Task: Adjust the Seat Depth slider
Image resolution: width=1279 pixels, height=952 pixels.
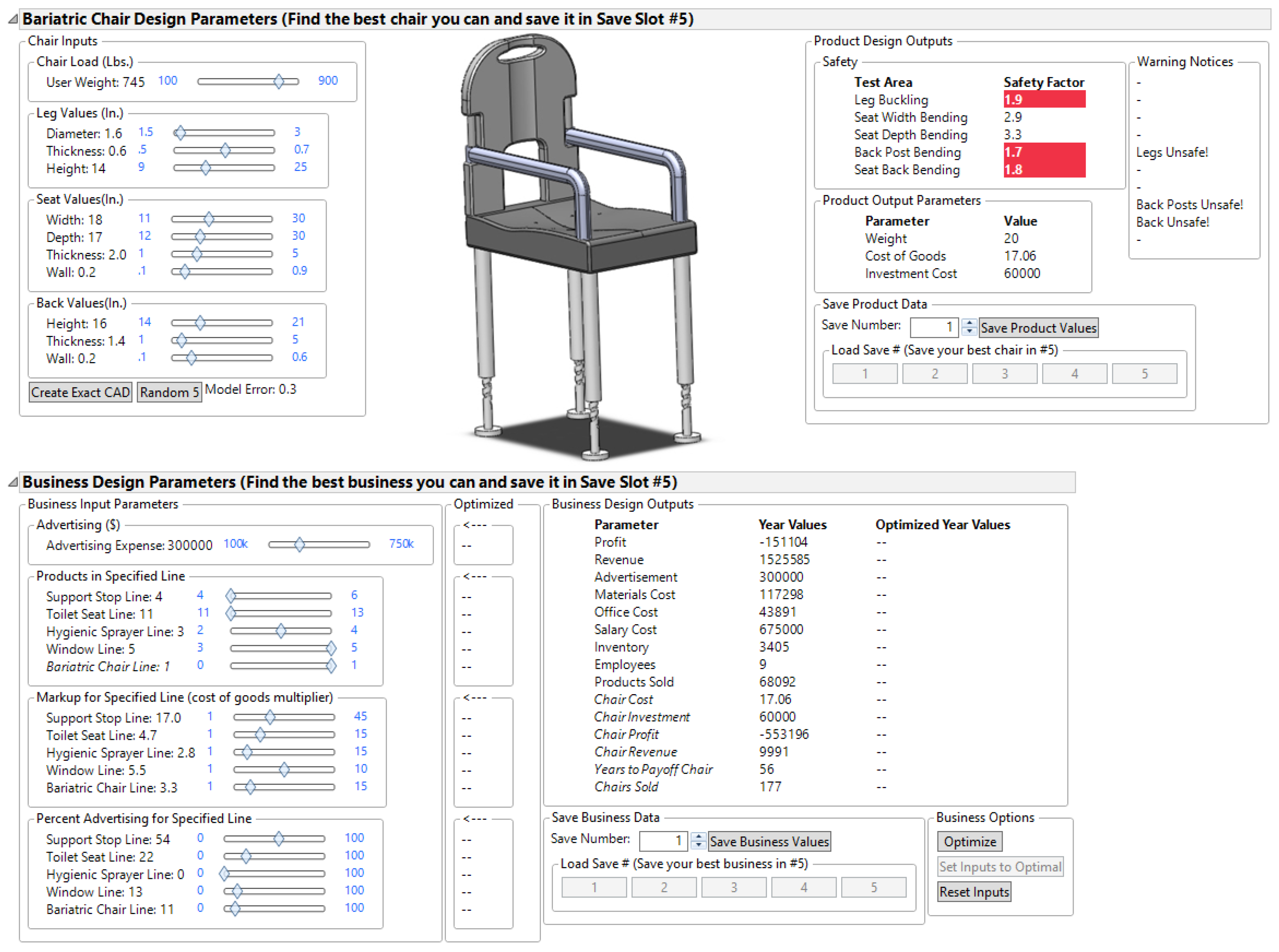Action: tap(222, 236)
